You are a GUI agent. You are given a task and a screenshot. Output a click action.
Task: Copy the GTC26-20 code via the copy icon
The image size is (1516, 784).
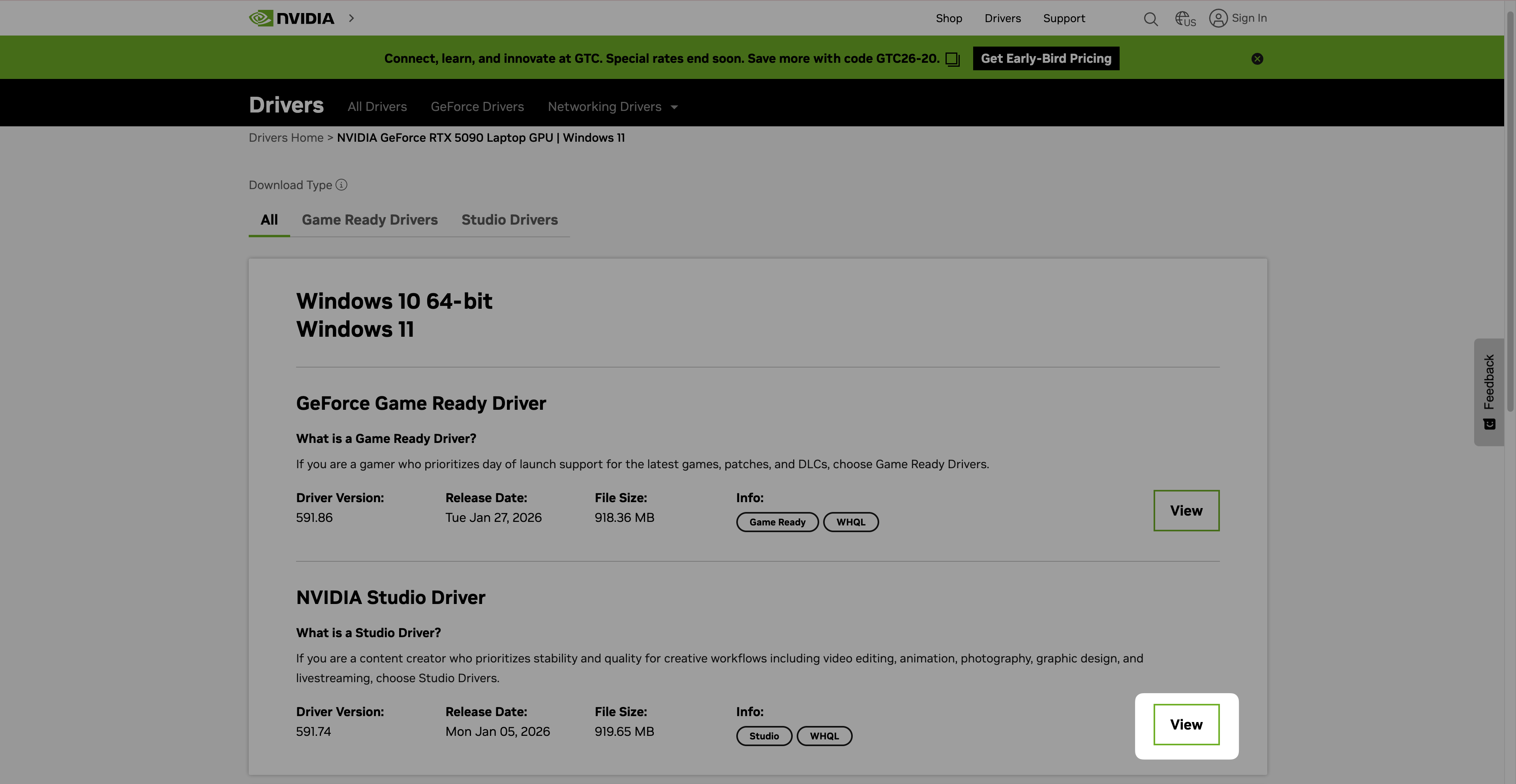951,59
